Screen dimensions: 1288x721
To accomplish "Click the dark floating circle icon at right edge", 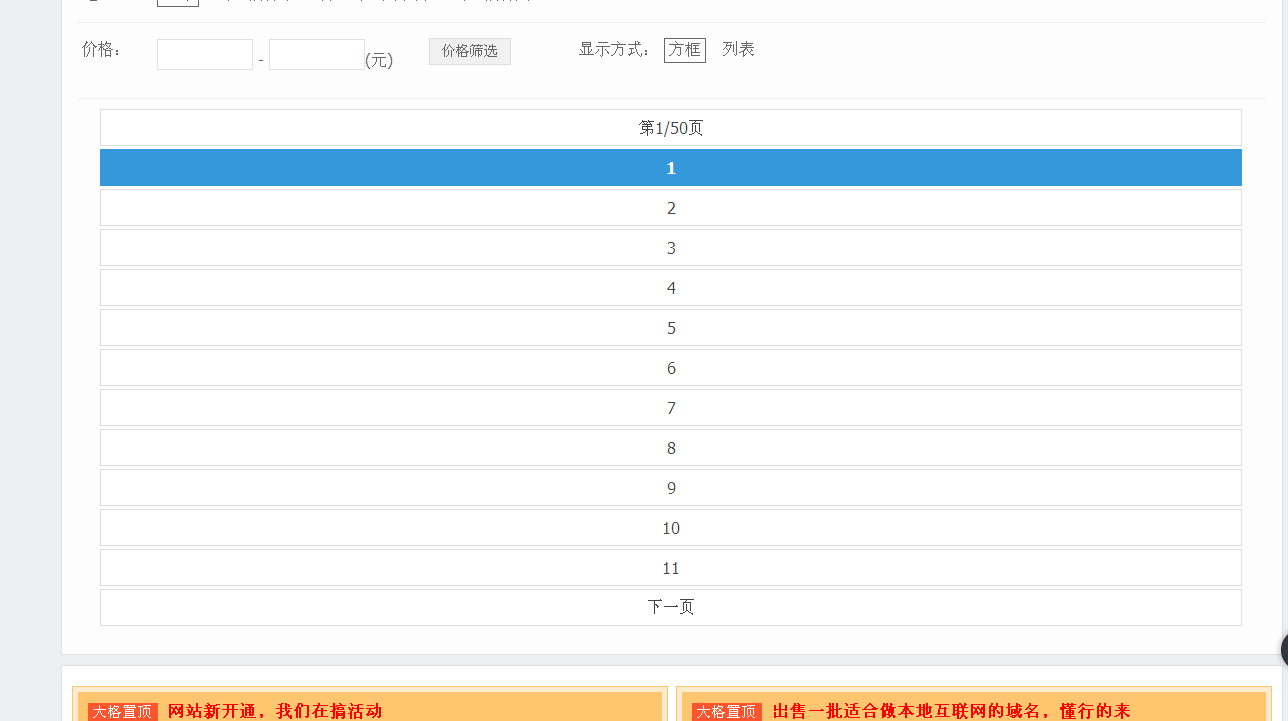I will (1284, 650).
